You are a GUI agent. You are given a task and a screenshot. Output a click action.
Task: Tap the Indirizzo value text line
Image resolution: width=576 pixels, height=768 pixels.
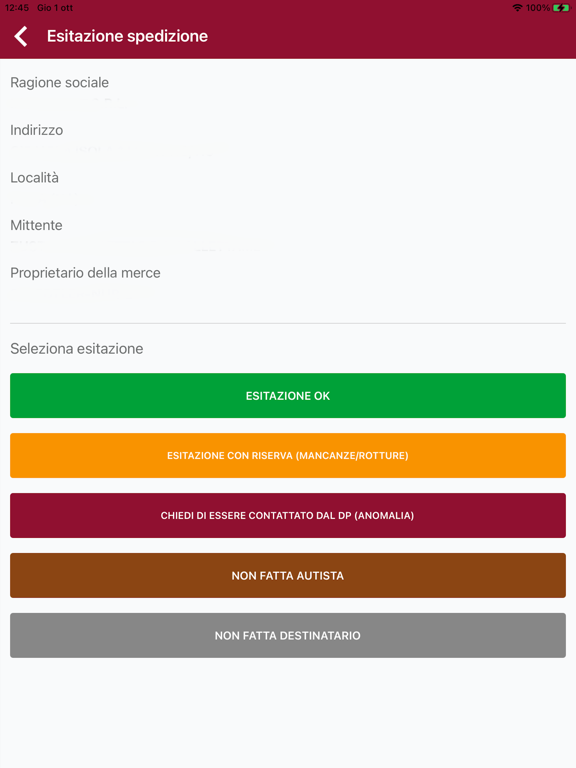coord(113,150)
